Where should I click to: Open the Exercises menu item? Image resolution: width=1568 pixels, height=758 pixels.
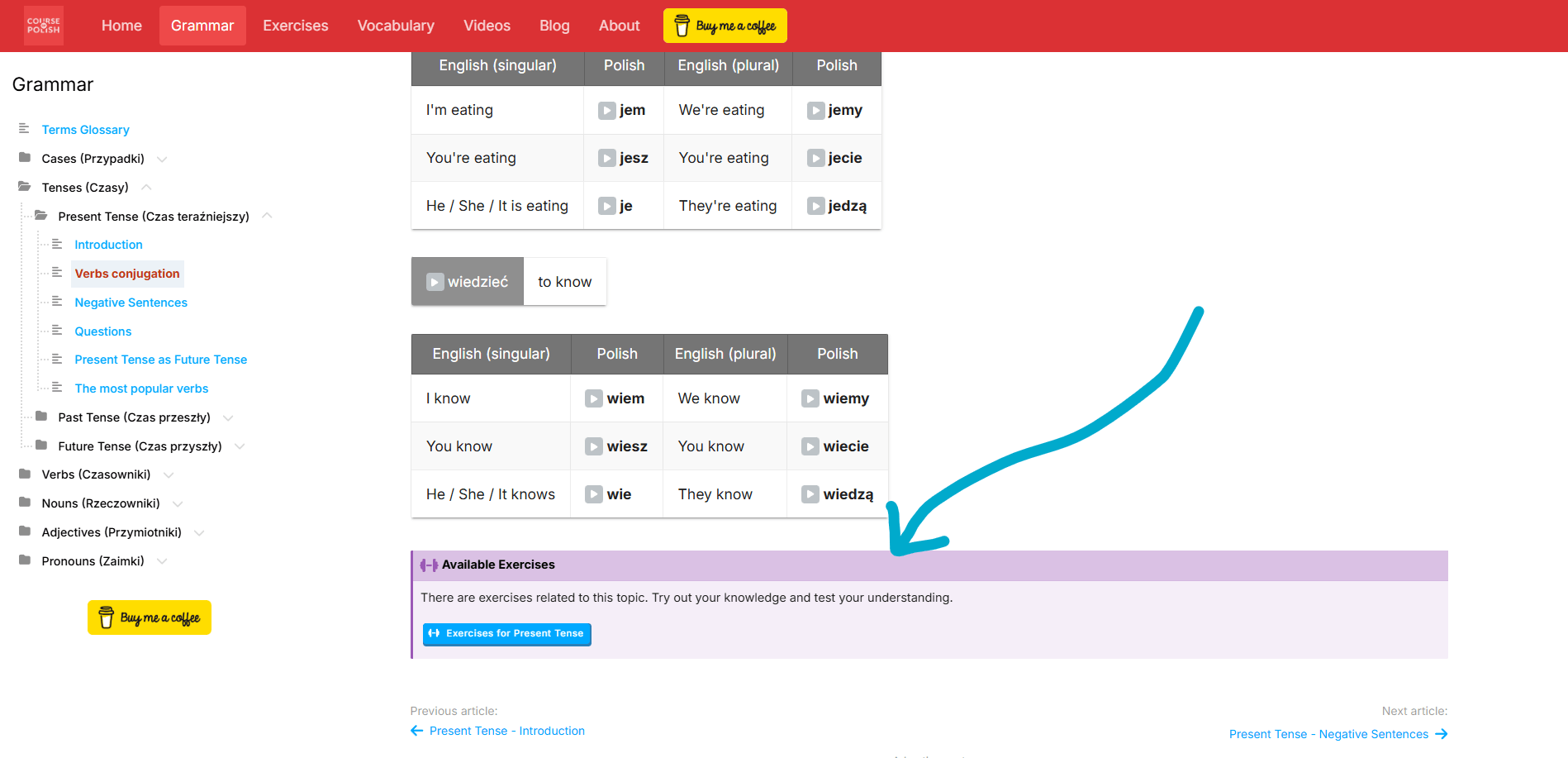coord(295,26)
